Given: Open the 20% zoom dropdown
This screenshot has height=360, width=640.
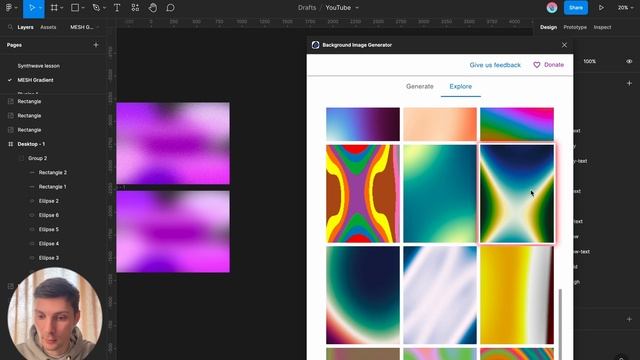Looking at the screenshot, I should pyautogui.click(x=625, y=8).
